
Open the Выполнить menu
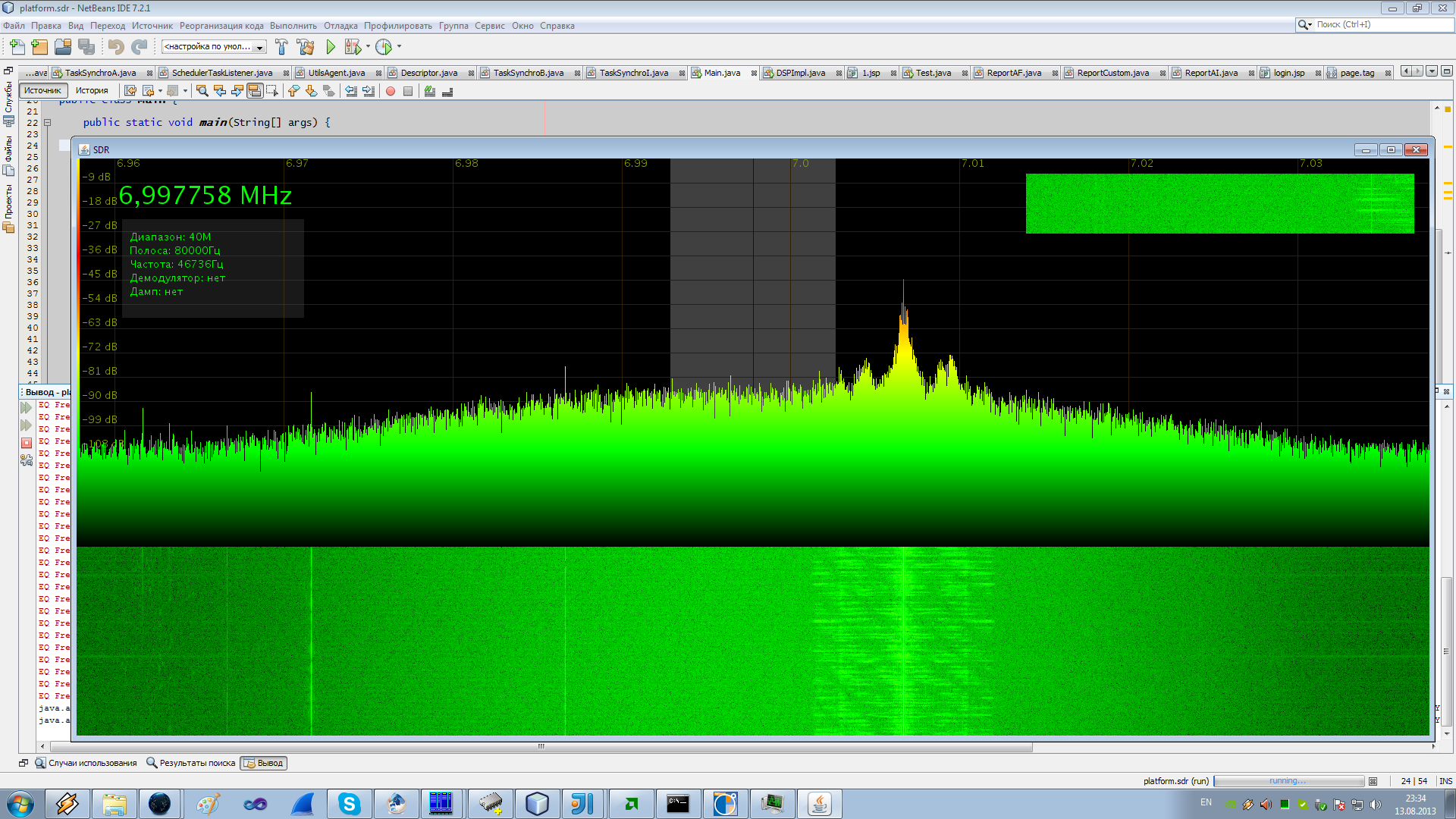click(293, 26)
